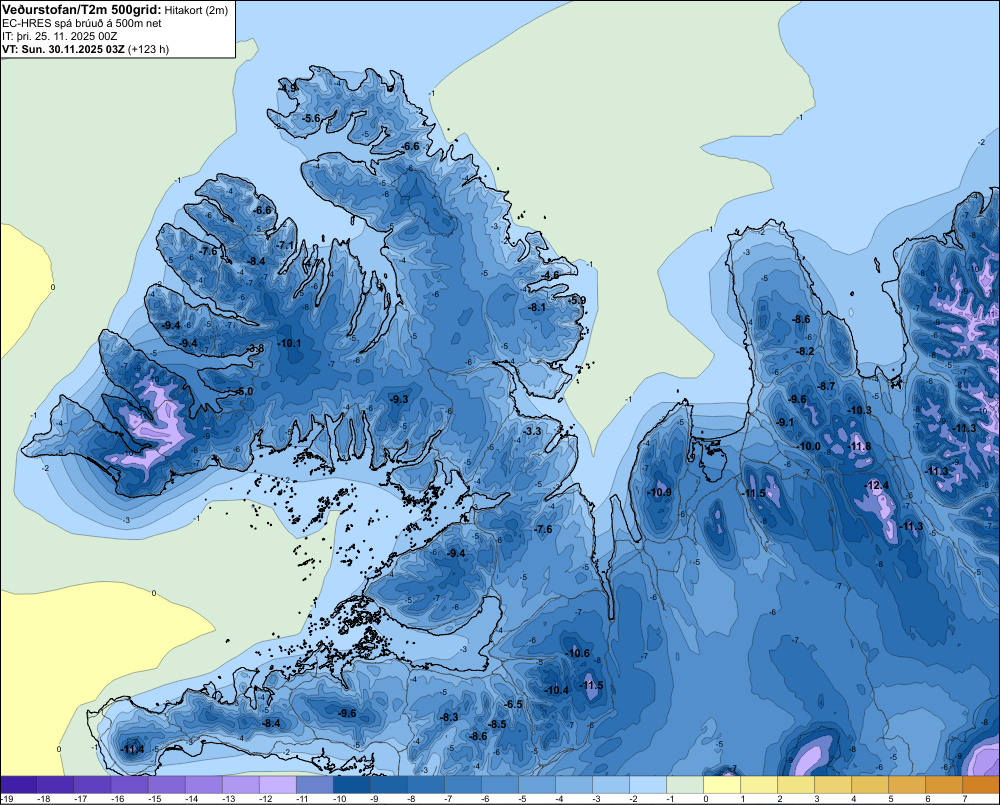Click the -5.9 temperature label

(577, 300)
